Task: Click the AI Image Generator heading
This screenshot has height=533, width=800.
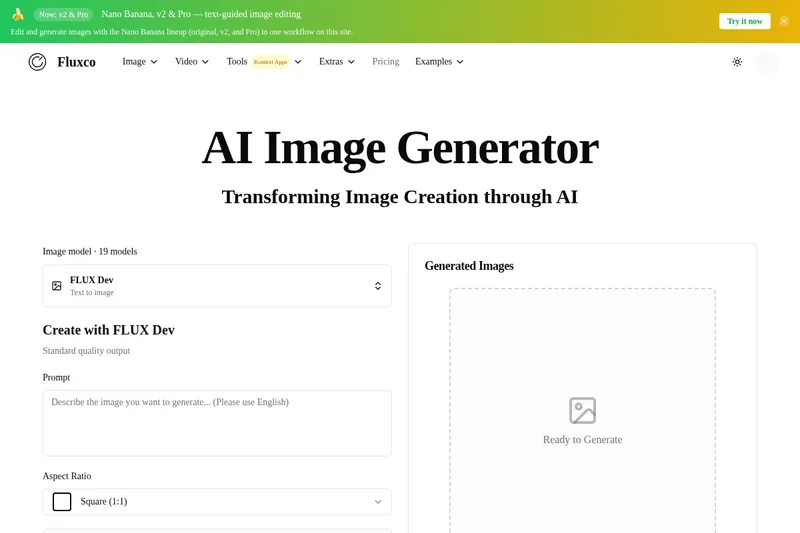Action: tap(400, 148)
